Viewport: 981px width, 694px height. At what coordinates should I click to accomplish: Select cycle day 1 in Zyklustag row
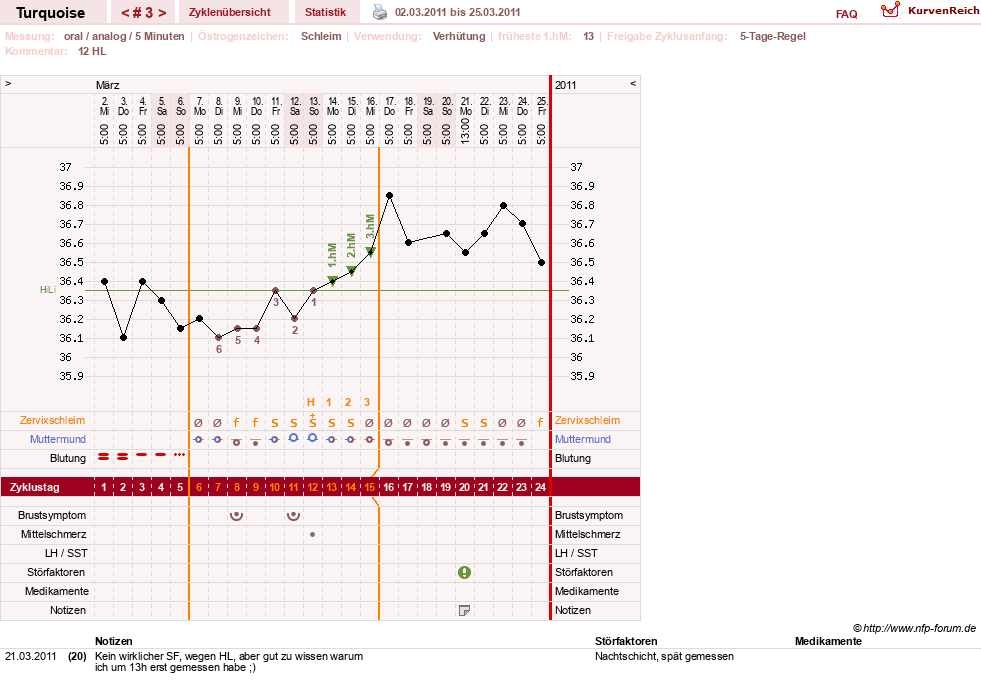tap(104, 487)
